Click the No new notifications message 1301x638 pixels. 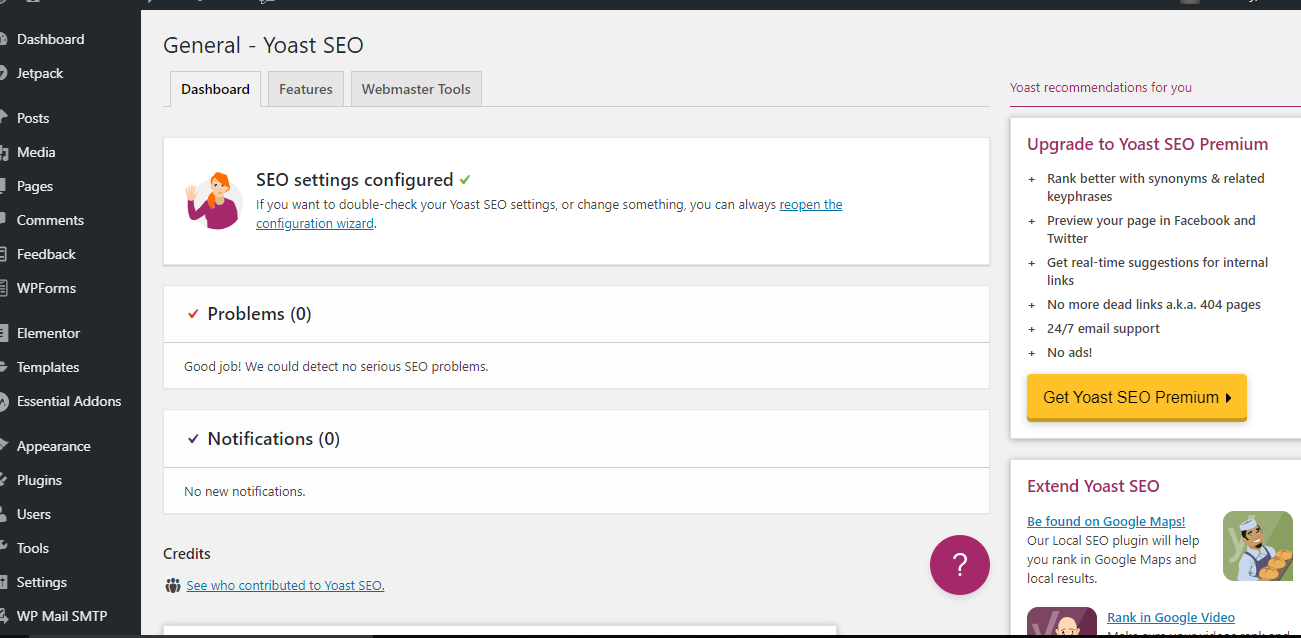point(245,491)
